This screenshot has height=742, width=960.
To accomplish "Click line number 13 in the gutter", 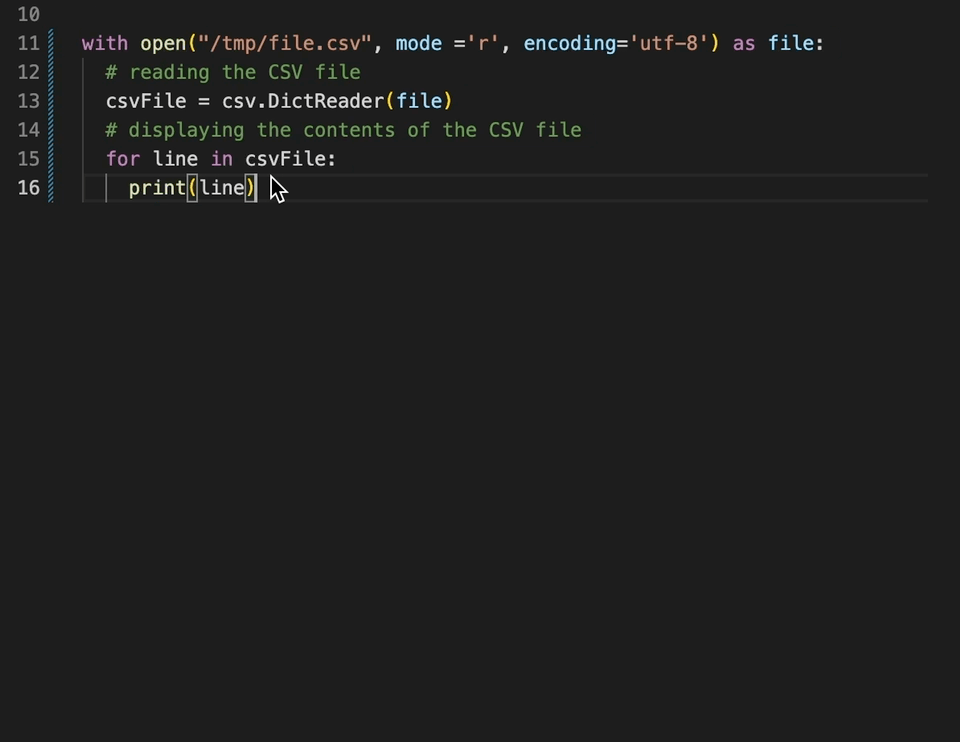I will pyautogui.click(x=28, y=101).
